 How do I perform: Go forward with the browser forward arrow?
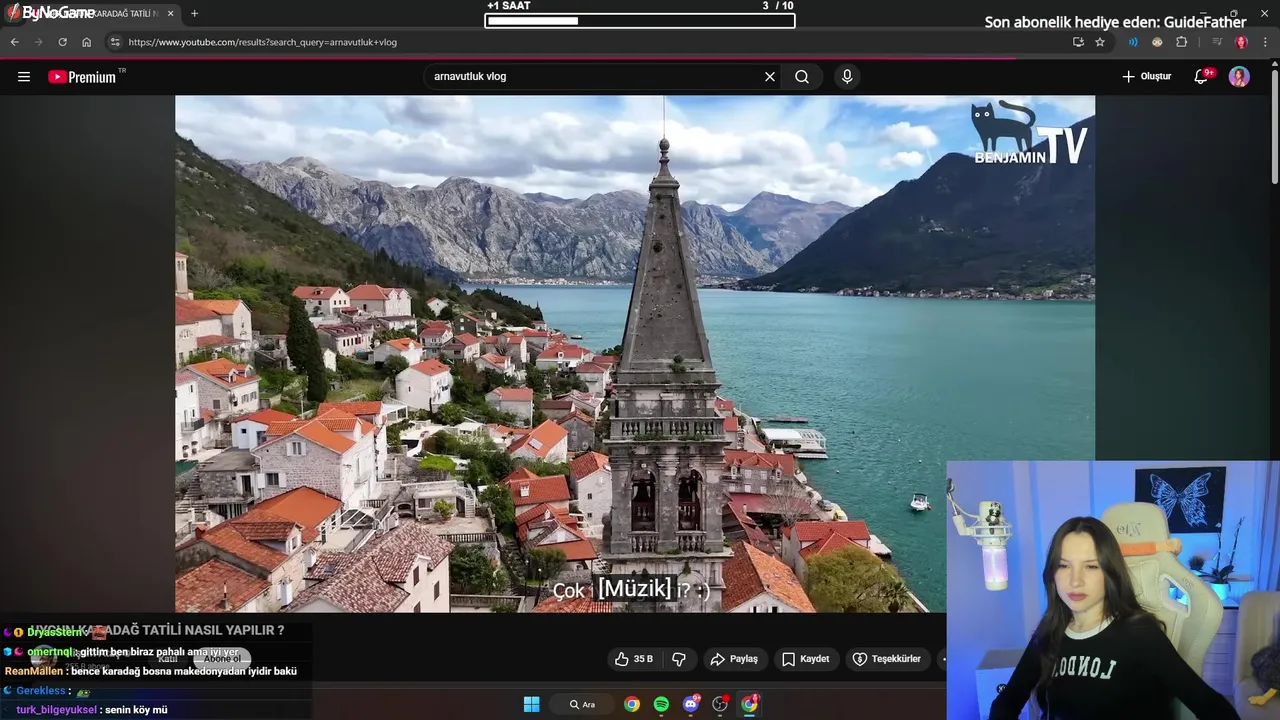click(x=38, y=42)
